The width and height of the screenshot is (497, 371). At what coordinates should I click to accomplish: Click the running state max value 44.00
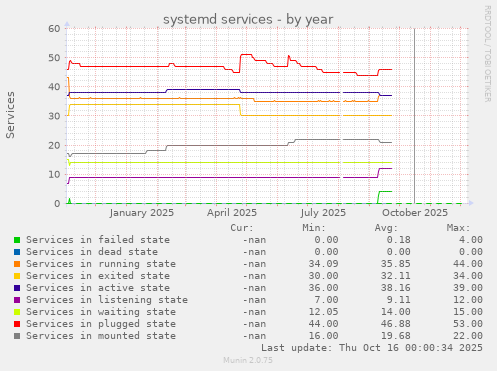click(468, 264)
